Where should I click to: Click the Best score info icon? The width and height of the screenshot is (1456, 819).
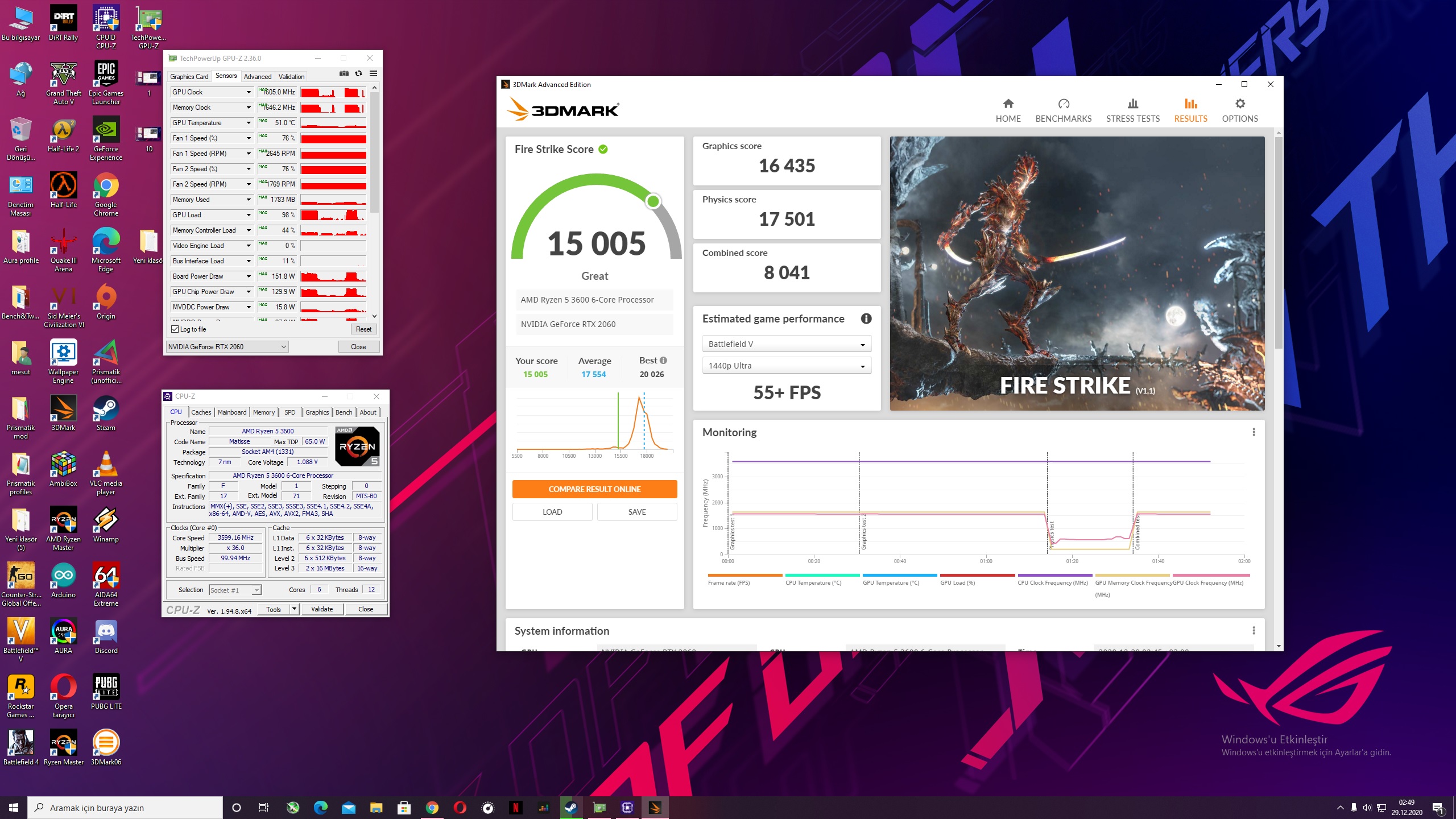coord(663,361)
